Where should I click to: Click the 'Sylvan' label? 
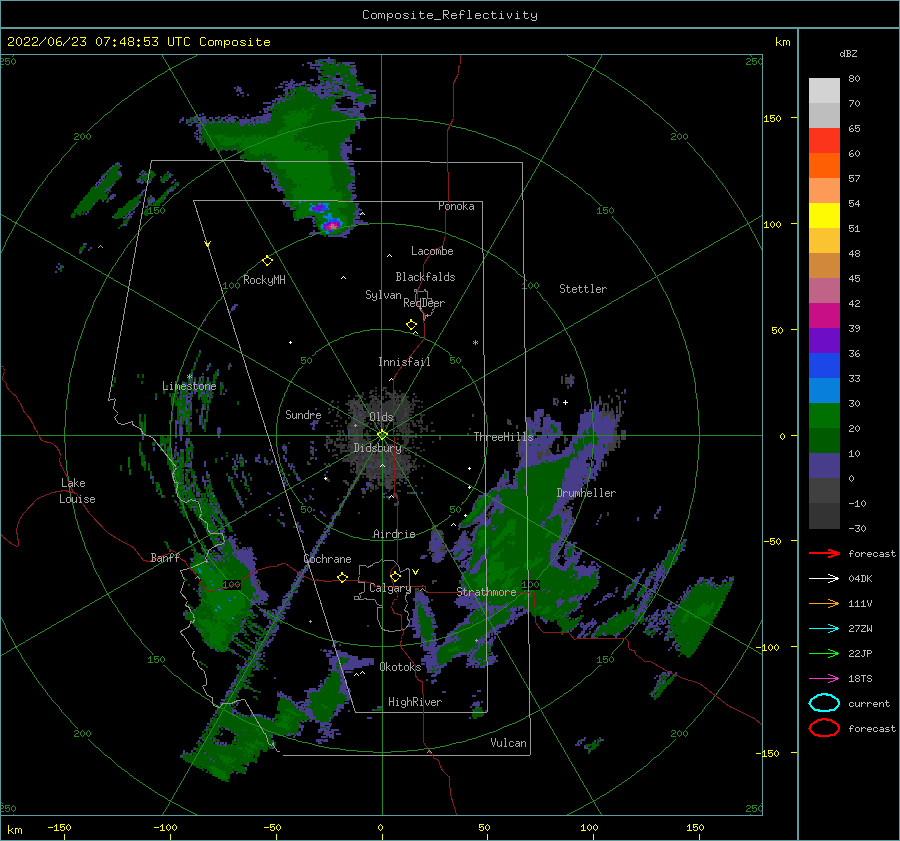(x=383, y=295)
